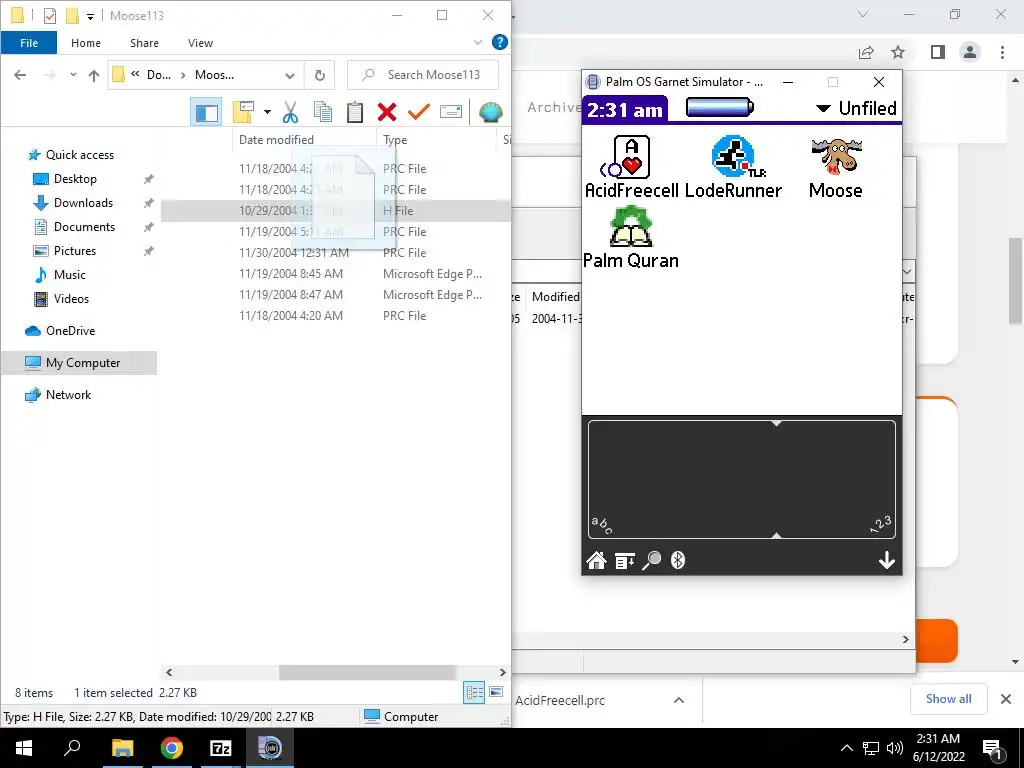Select Desktop in navigation pane
This screenshot has width=1024, height=768.
click(x=75, y=179)
